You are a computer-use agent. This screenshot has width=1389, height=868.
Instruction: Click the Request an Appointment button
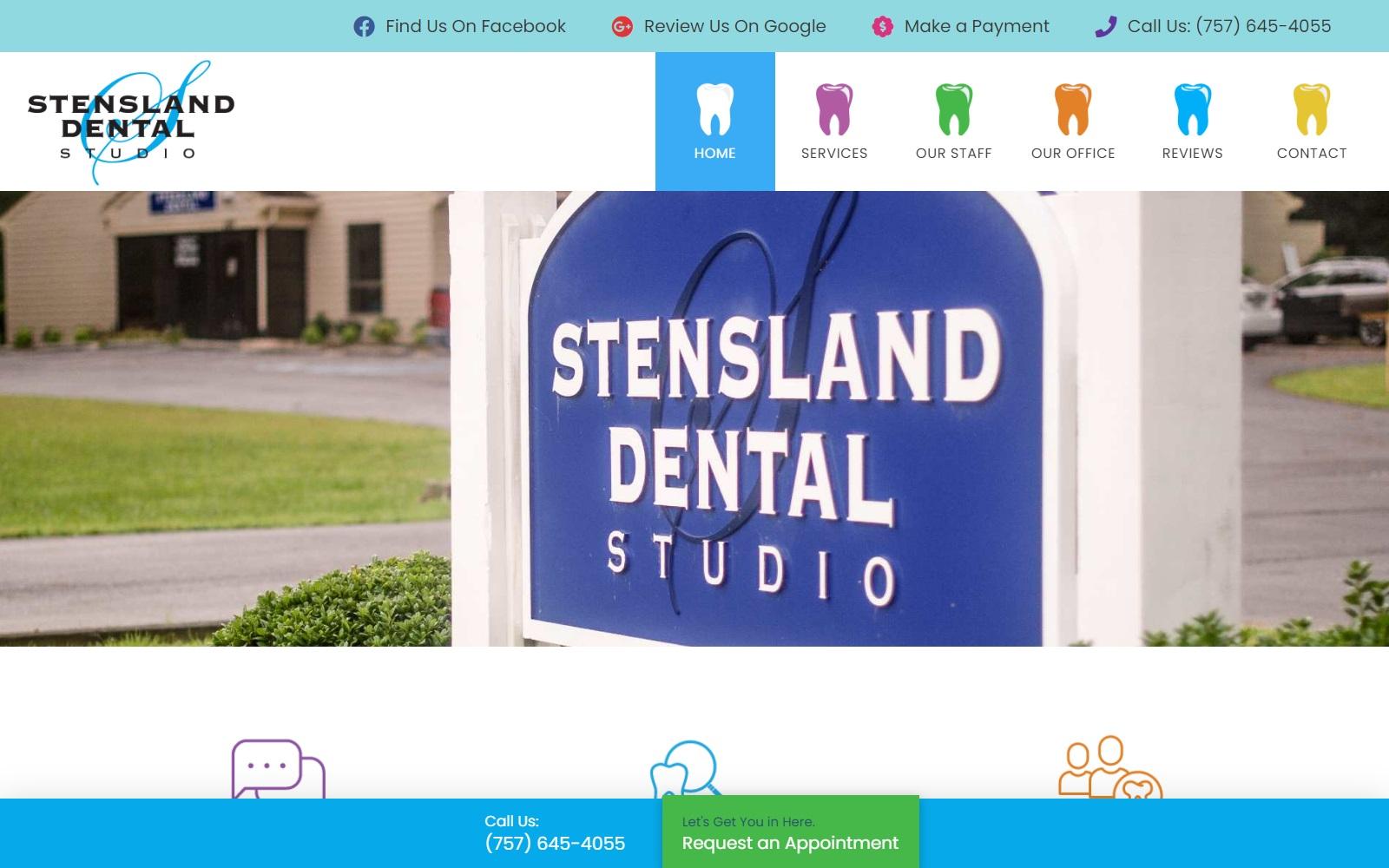coord(790,832)
